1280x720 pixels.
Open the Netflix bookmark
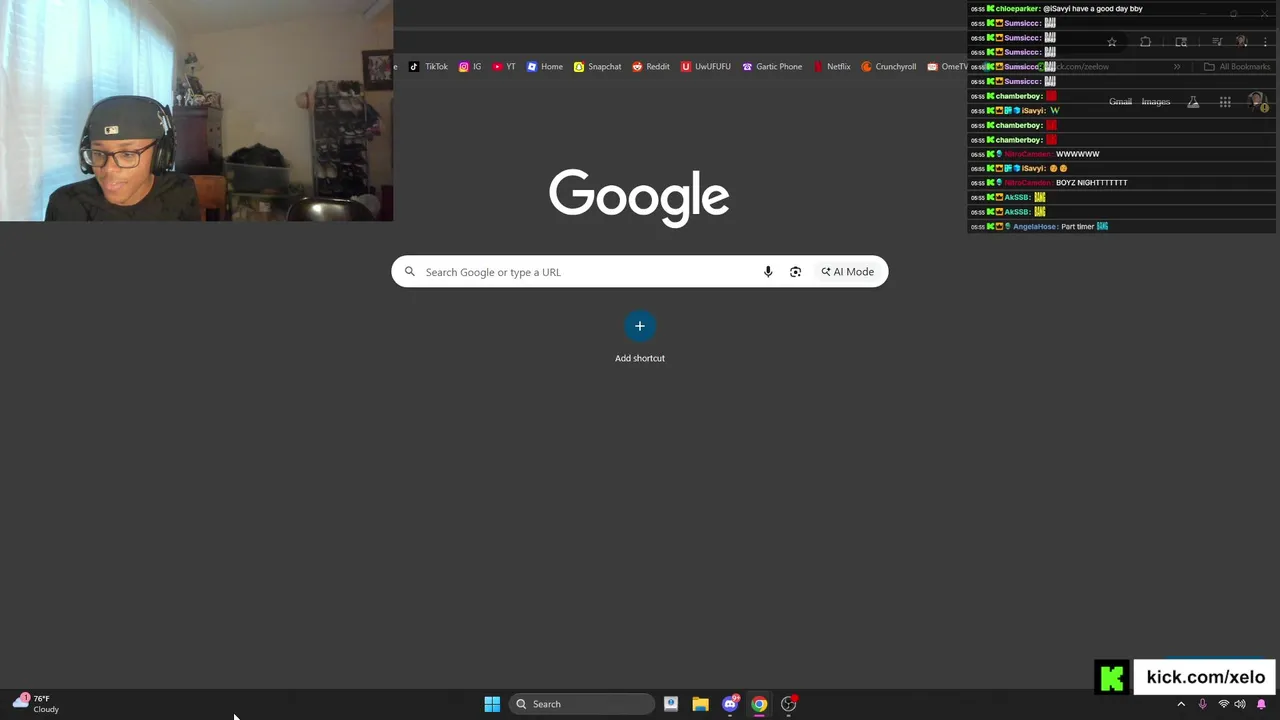tap(832, 67)
